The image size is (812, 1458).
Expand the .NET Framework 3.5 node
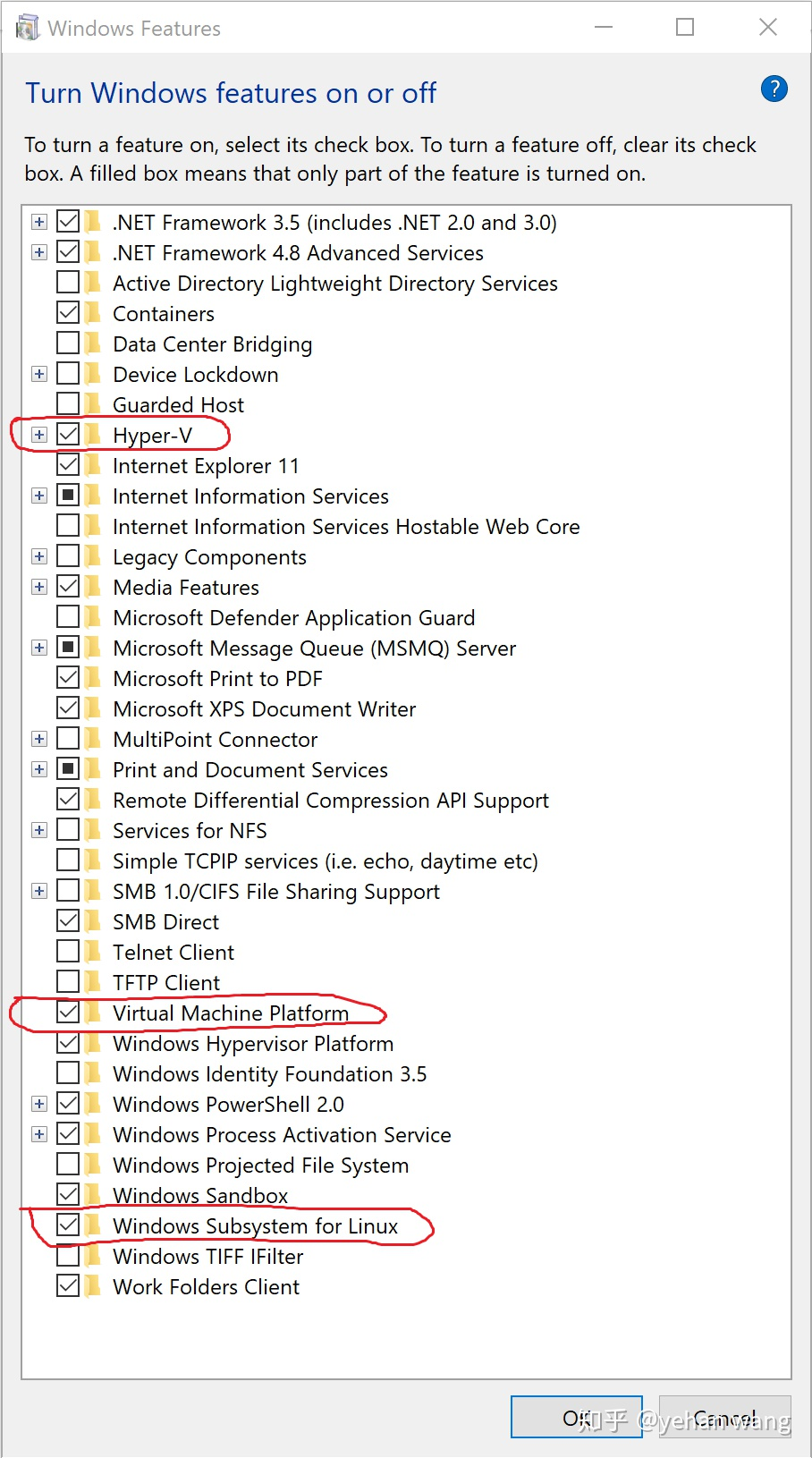tap(39, 222)
